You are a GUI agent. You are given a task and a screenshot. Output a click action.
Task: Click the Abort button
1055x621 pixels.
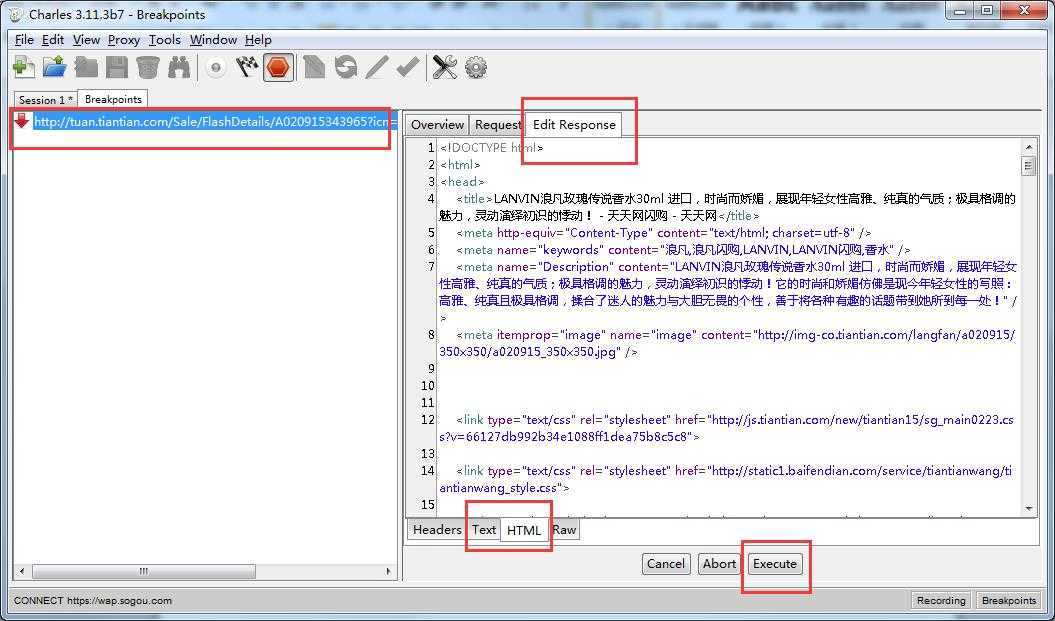coord(719,564)
